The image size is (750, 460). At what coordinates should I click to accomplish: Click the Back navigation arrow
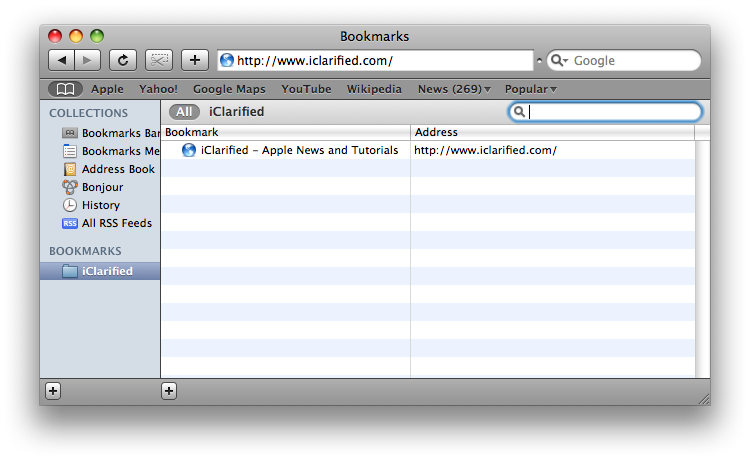[x=62, y=60]
